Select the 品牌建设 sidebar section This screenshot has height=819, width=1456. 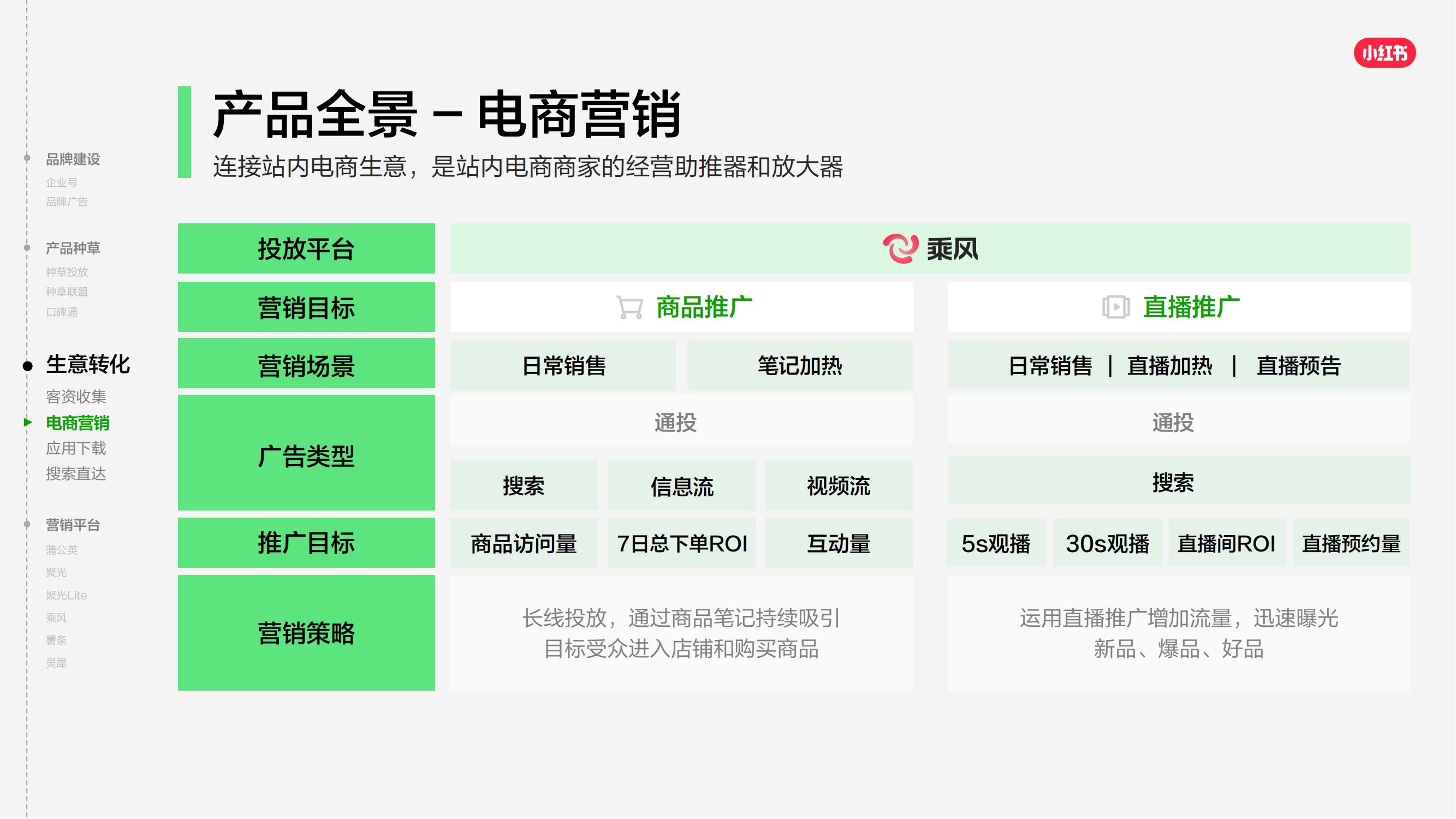pyautogui.click(x=73, y=159)
